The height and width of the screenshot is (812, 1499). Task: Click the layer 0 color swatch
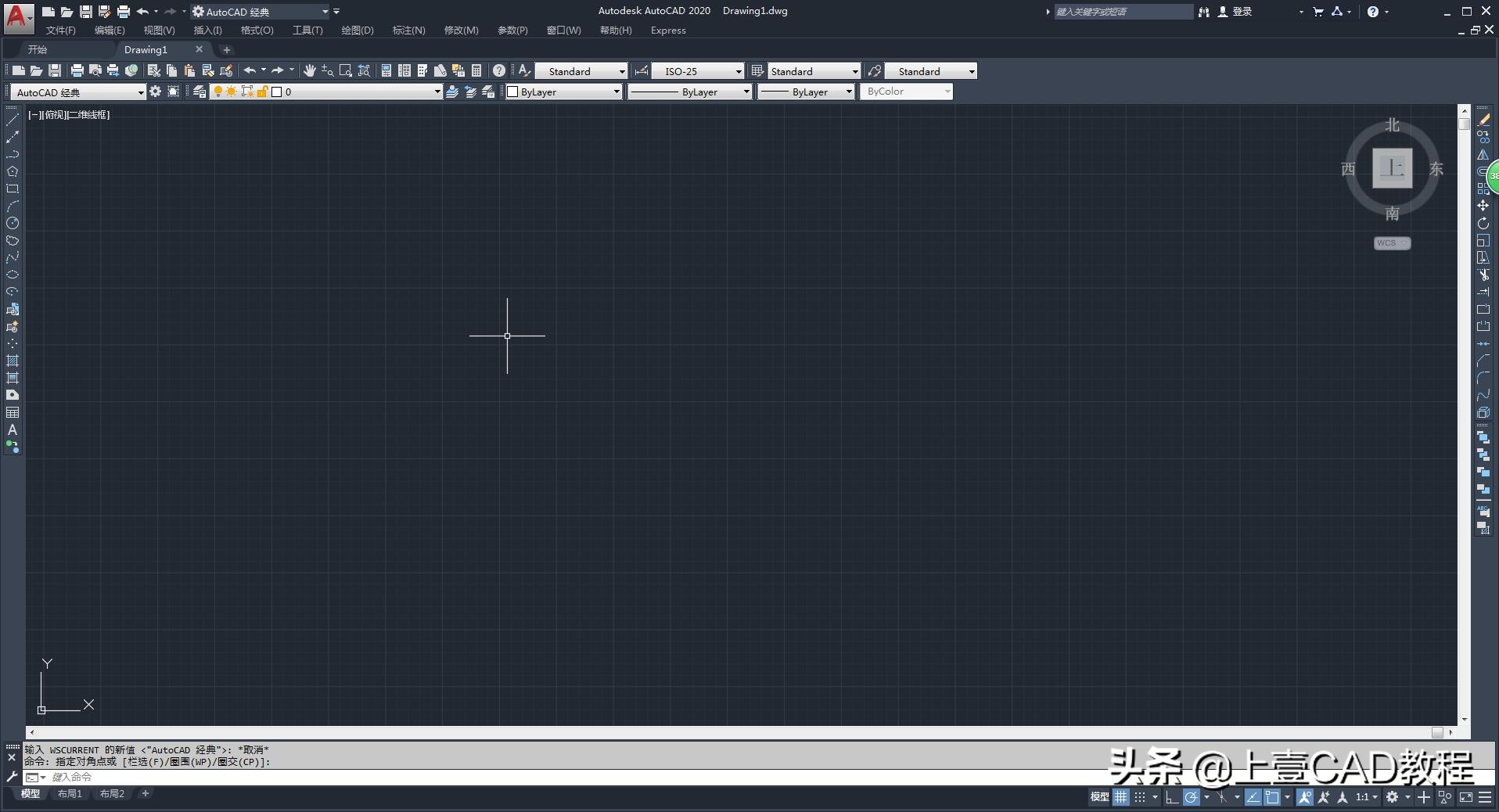[276, 92]
